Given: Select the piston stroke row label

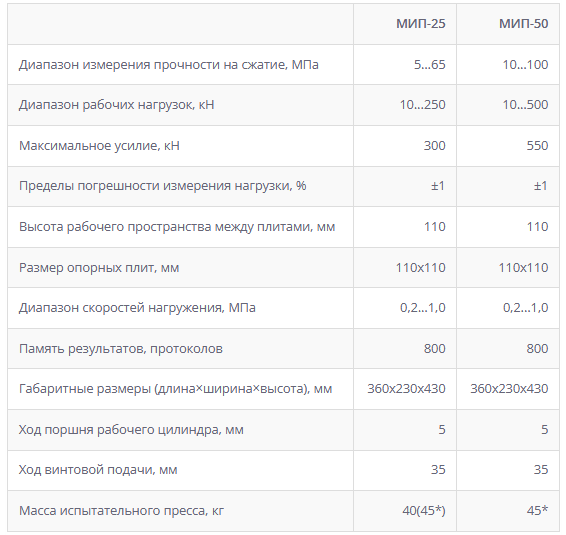Looking at the screenshot, I should (x=131, y=430).
